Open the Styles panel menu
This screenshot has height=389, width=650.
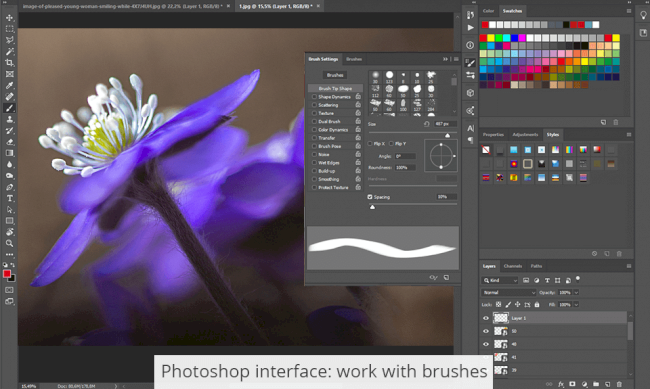pyautogui.click(x=629, y=134)
